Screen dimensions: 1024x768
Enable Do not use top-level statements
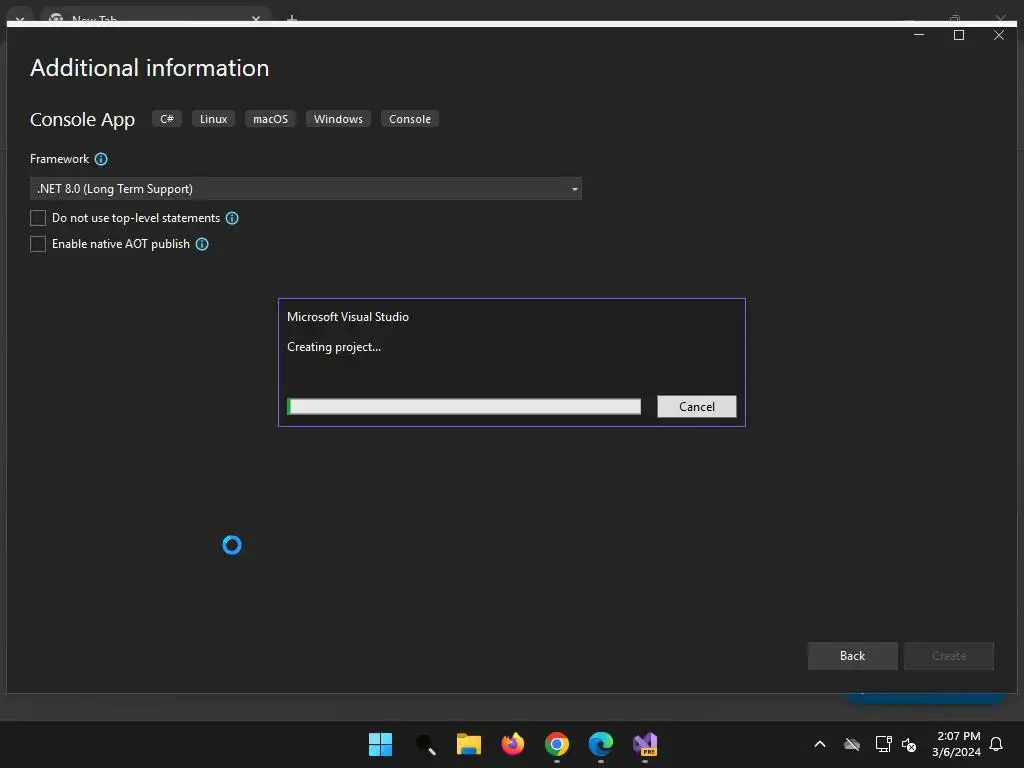(38, 218)
